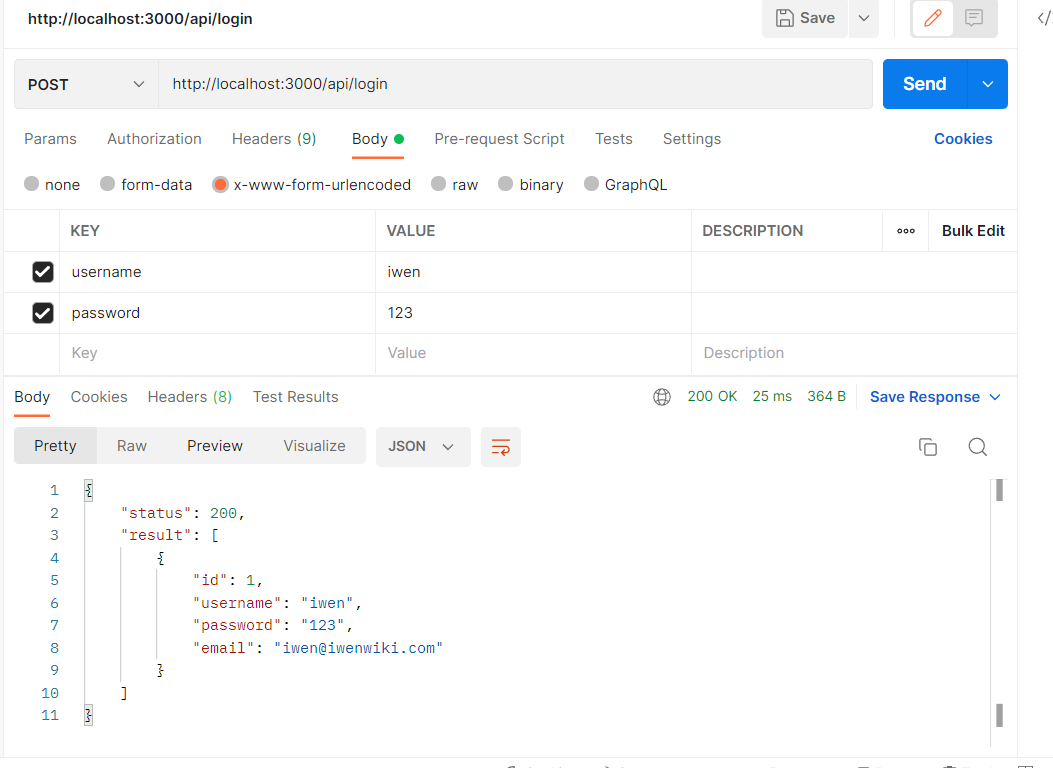Click the "status" key in JSON
1053x768 pixels.
point(156,514)
